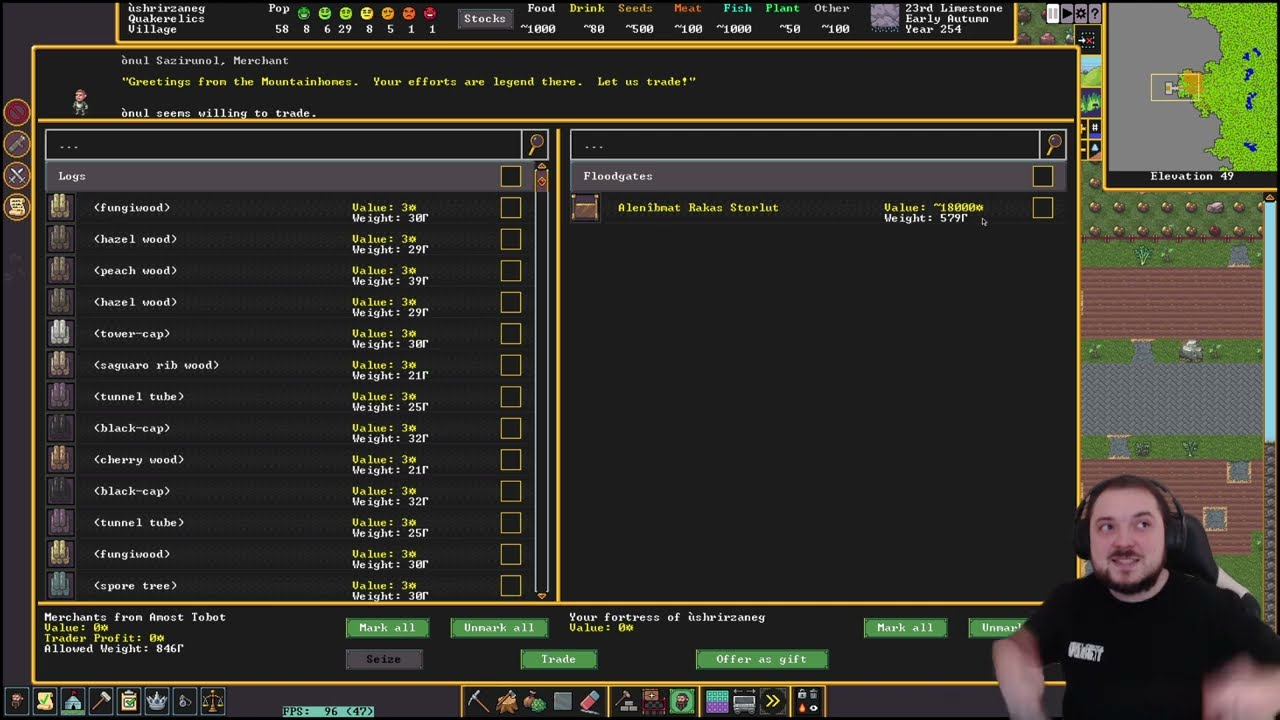Click Unmark all for merchant goods
The width and height of the screenshot is (1280, 720).
499,628
